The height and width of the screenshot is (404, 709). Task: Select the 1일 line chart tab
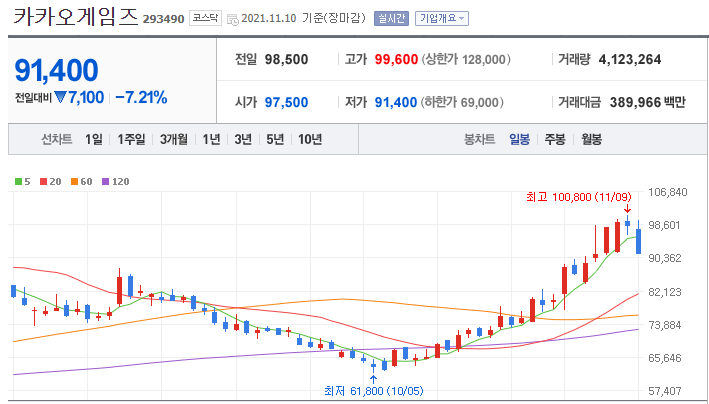(94, 139)
